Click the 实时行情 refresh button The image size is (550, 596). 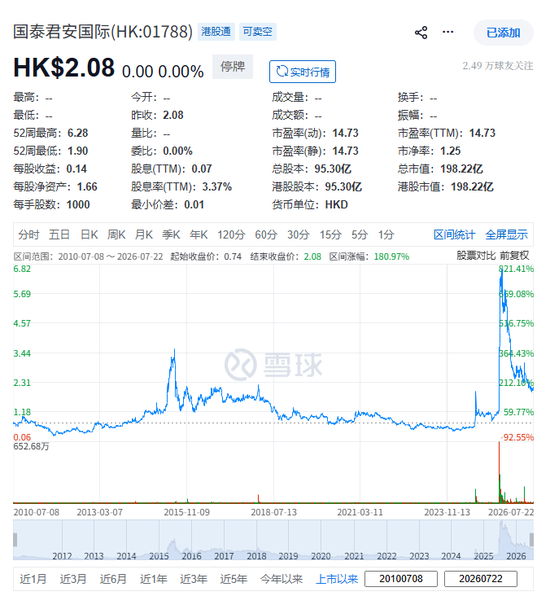coord(302,71)
